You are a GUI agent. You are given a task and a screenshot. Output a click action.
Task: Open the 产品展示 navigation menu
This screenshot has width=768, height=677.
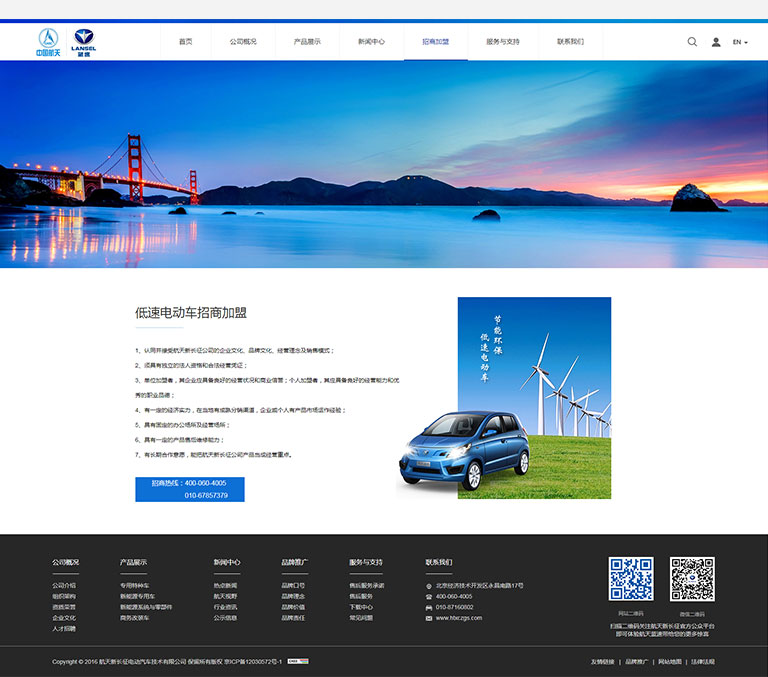307,42
